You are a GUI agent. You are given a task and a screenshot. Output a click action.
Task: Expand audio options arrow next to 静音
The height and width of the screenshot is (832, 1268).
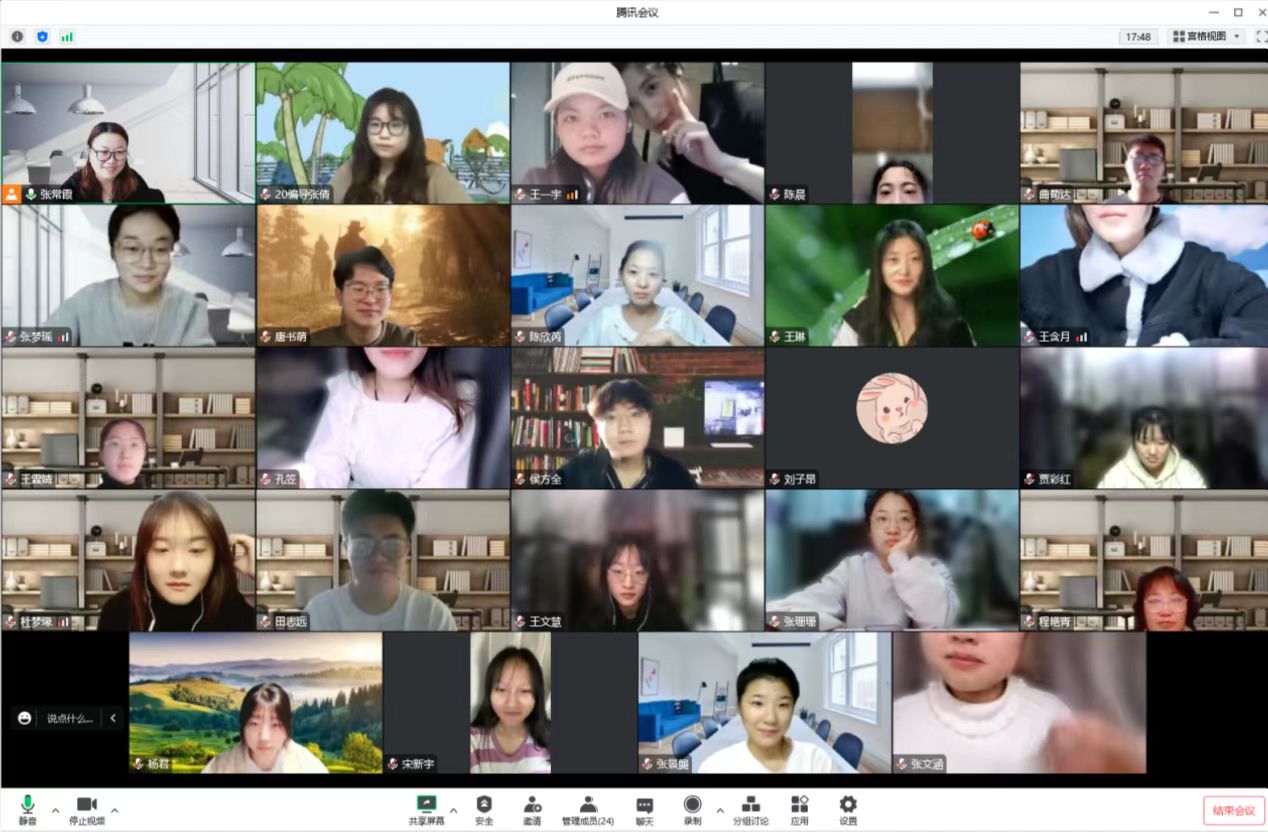[x=55, y=810]
